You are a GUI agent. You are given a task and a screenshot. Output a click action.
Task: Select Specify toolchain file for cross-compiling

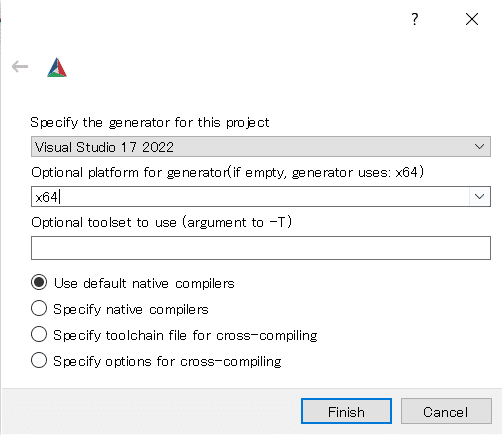(x=39, y=334)
